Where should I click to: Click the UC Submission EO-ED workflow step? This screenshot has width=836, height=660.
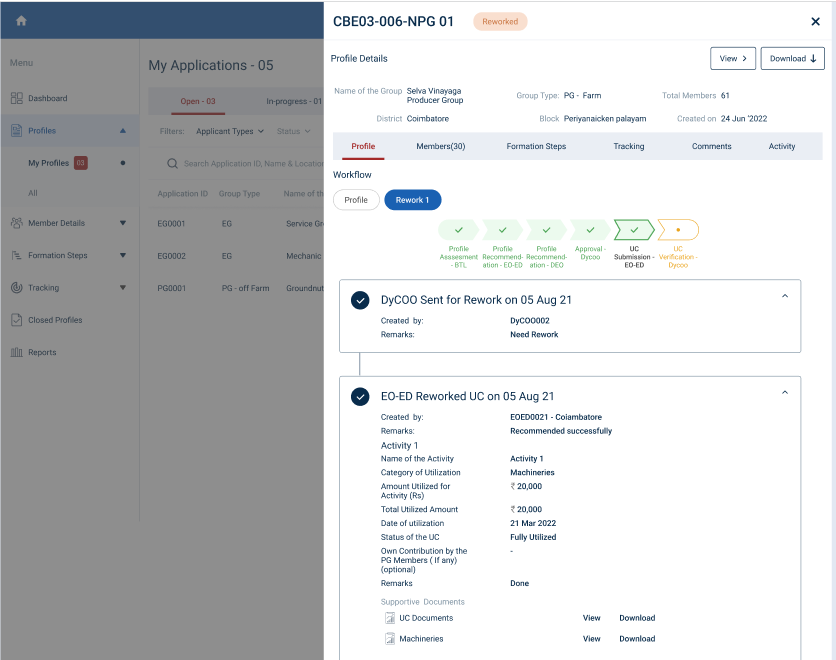pyautogui.click(x=634, y=231)
